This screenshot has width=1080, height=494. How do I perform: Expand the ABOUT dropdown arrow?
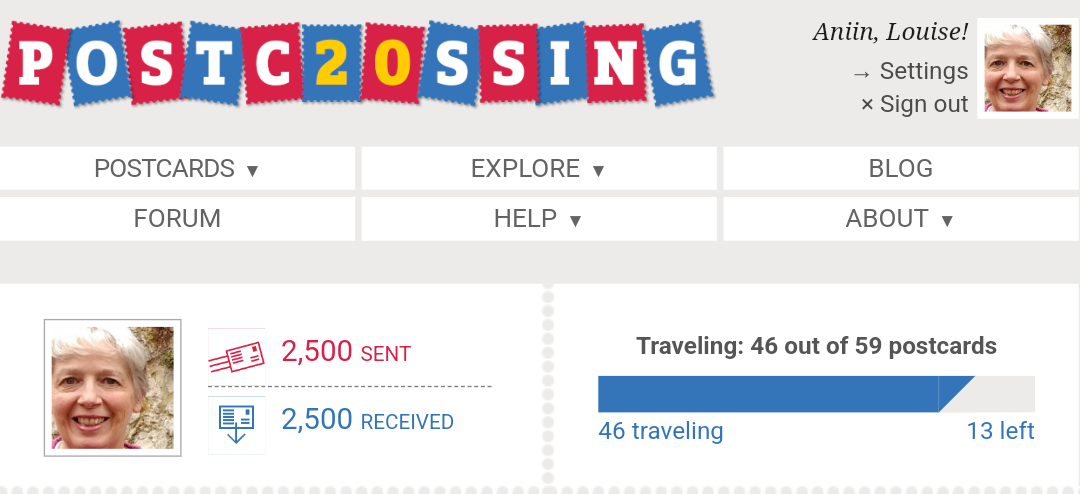point(947,220)
